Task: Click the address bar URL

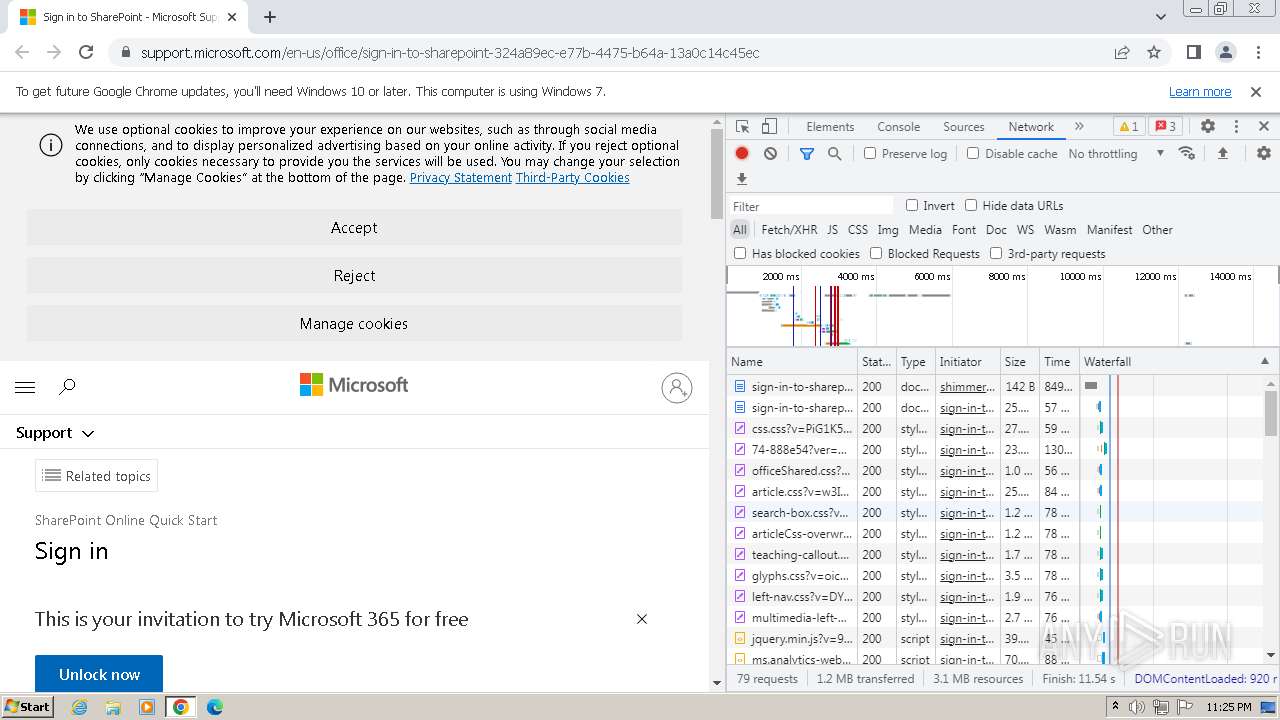Action: pos(450,53)
